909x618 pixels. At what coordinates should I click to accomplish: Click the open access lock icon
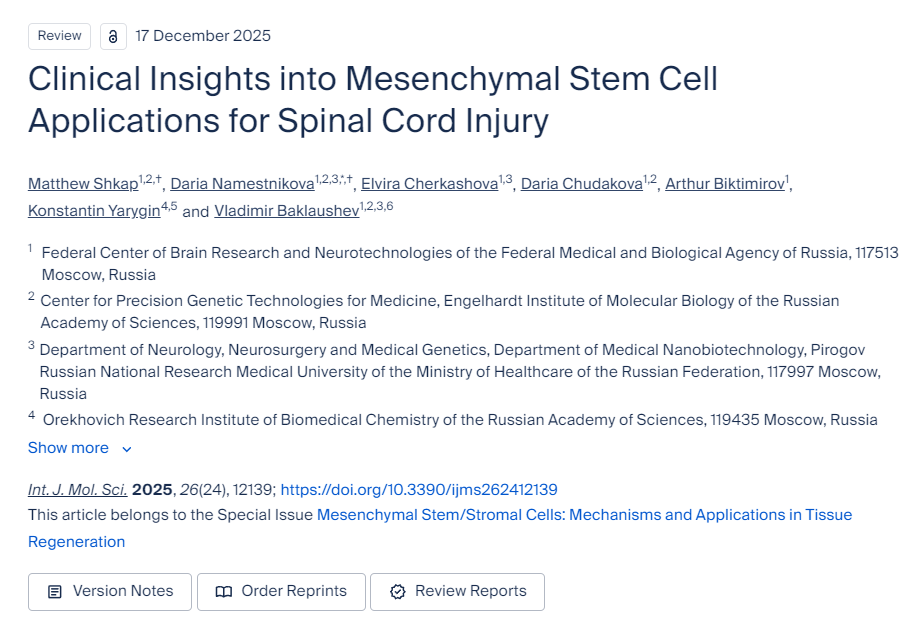click(113, 36)
